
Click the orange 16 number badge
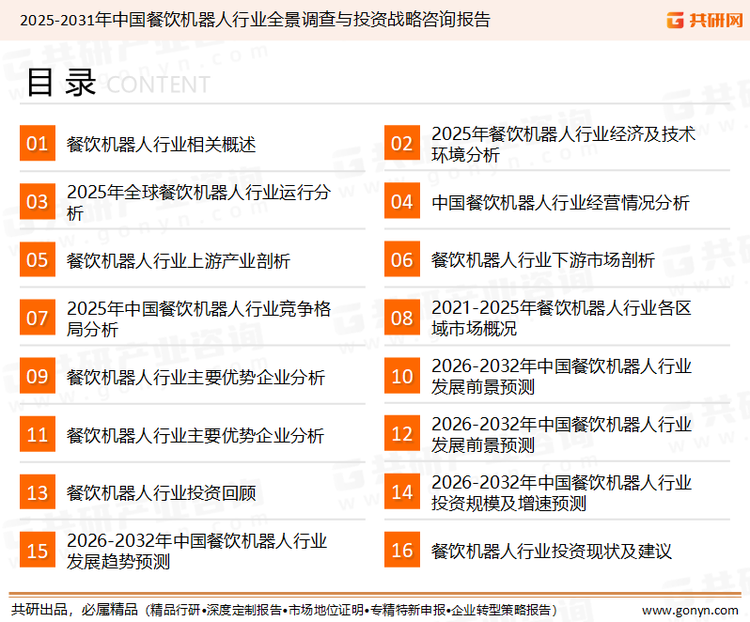(401, 551)
